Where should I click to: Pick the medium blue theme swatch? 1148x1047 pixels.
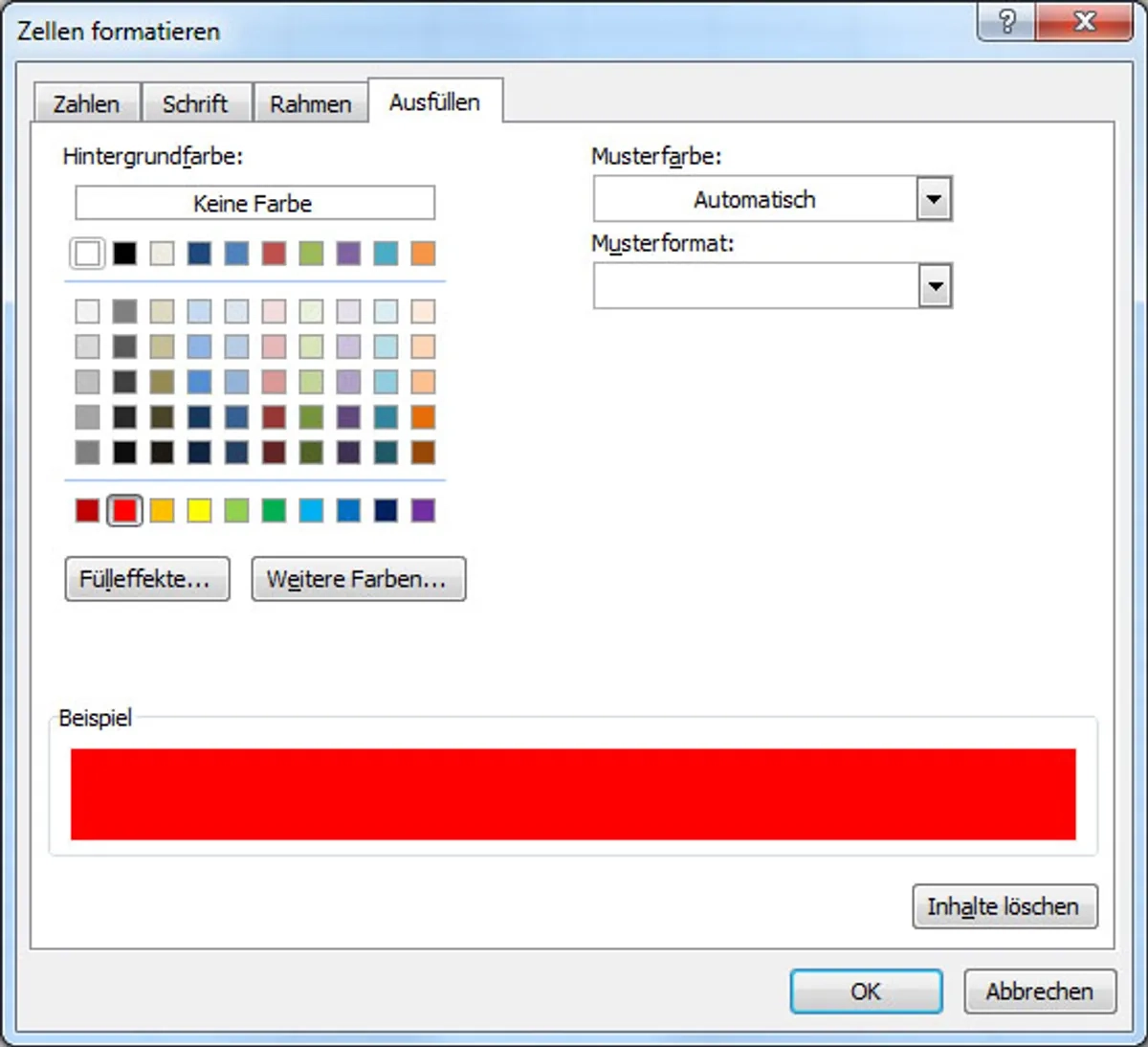[236, 254]
